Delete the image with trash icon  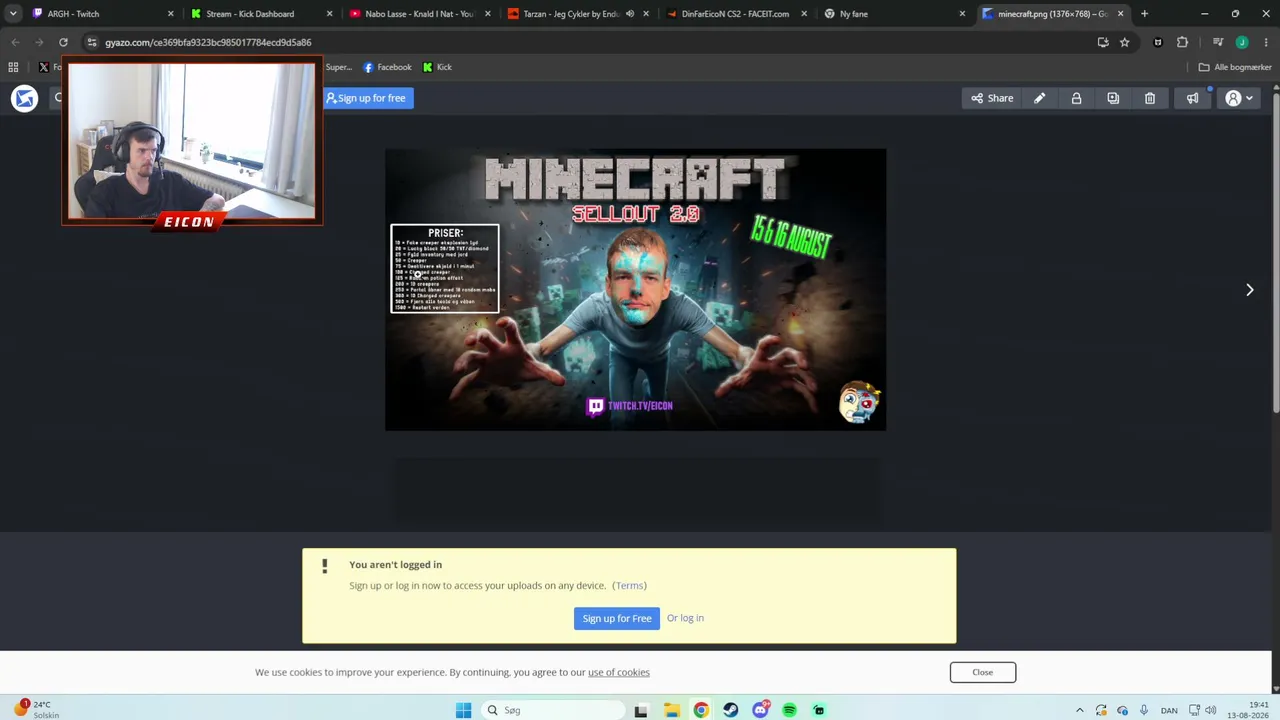1150,98
